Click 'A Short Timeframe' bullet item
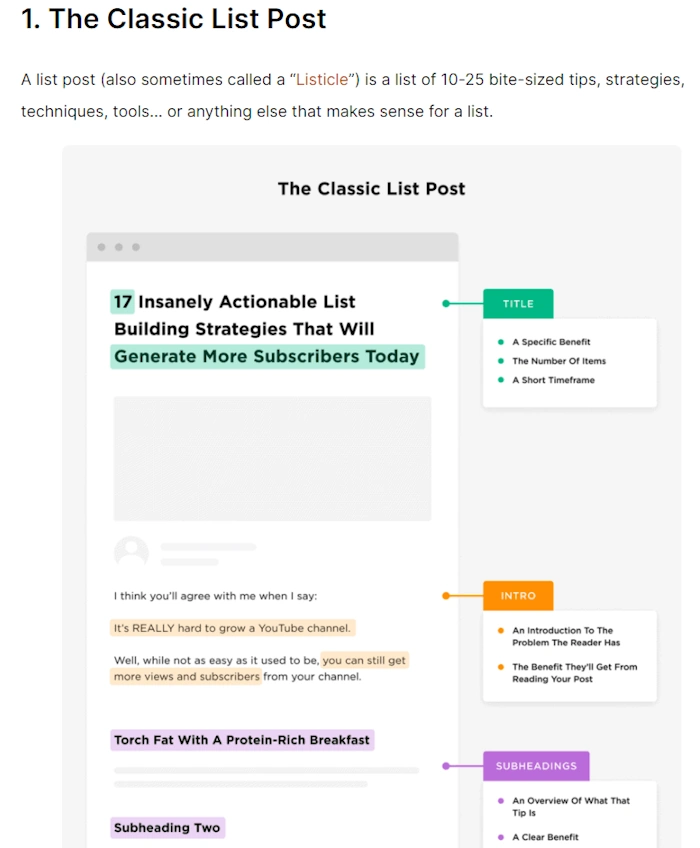Screen dimensions: 700x848 553,380
